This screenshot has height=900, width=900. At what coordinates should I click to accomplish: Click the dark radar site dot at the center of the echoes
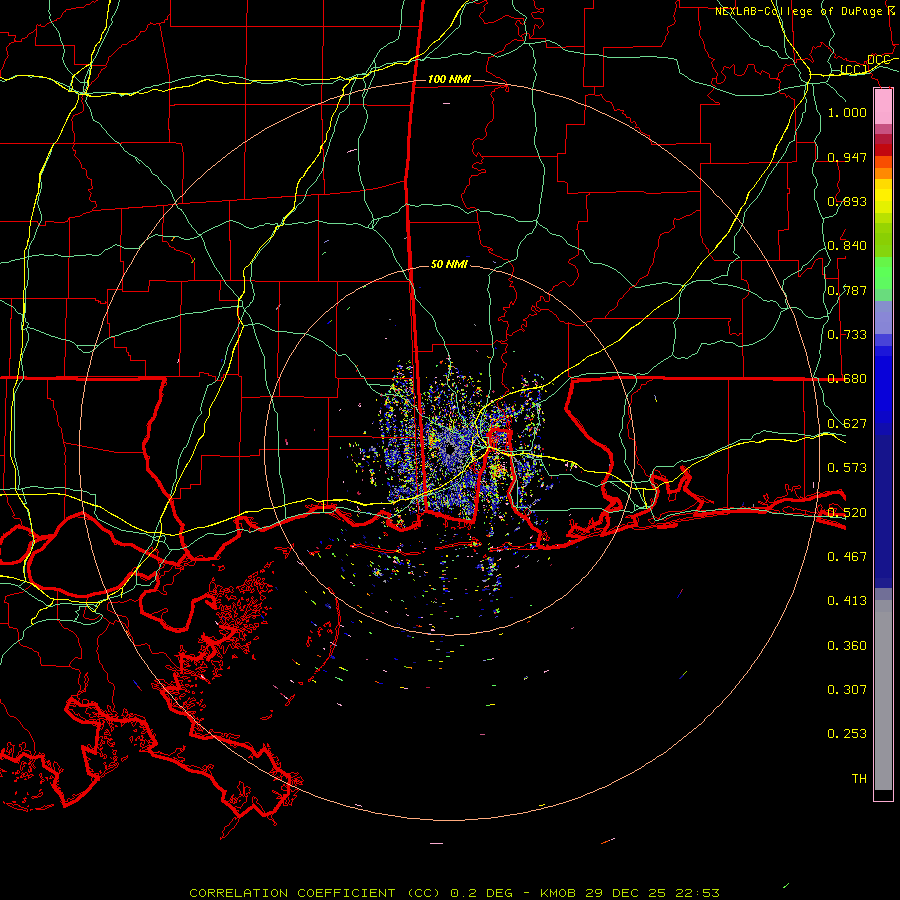(x=450, y=449)
